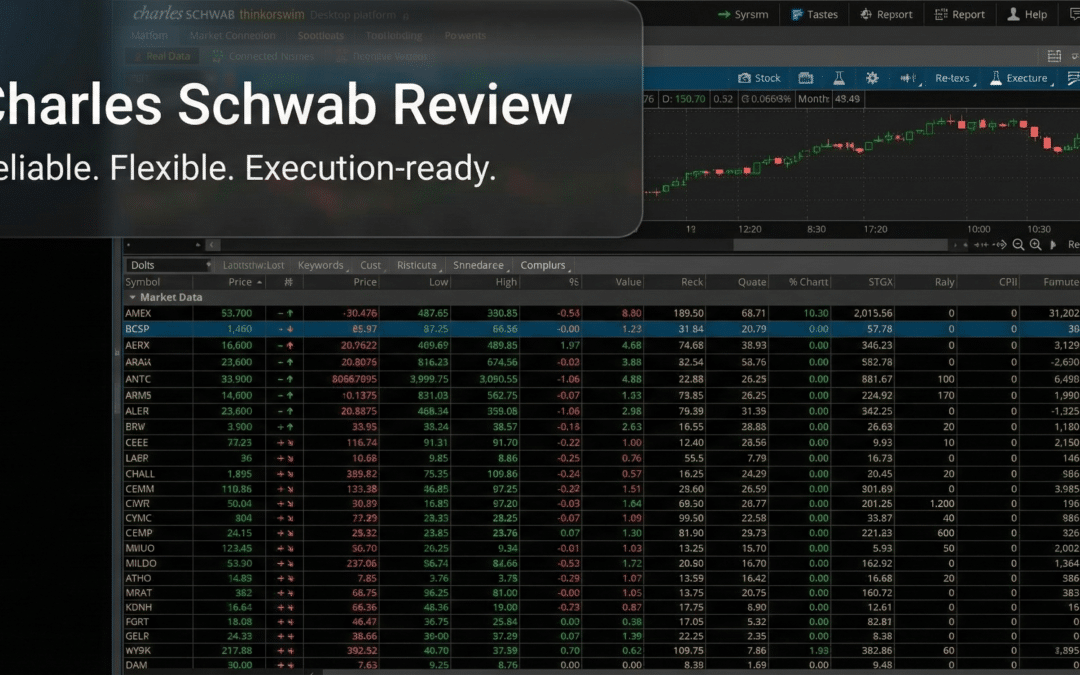Open chart settings gear icon
This screenshot has height=675, width=1080.
point(872,78)
